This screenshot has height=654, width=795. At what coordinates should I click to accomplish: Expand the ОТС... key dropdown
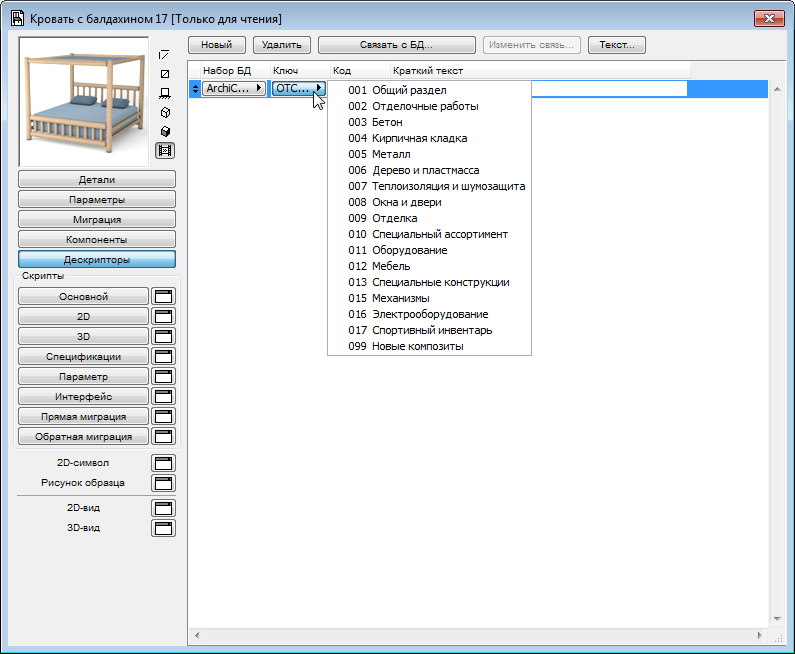[x=299, y=88]
